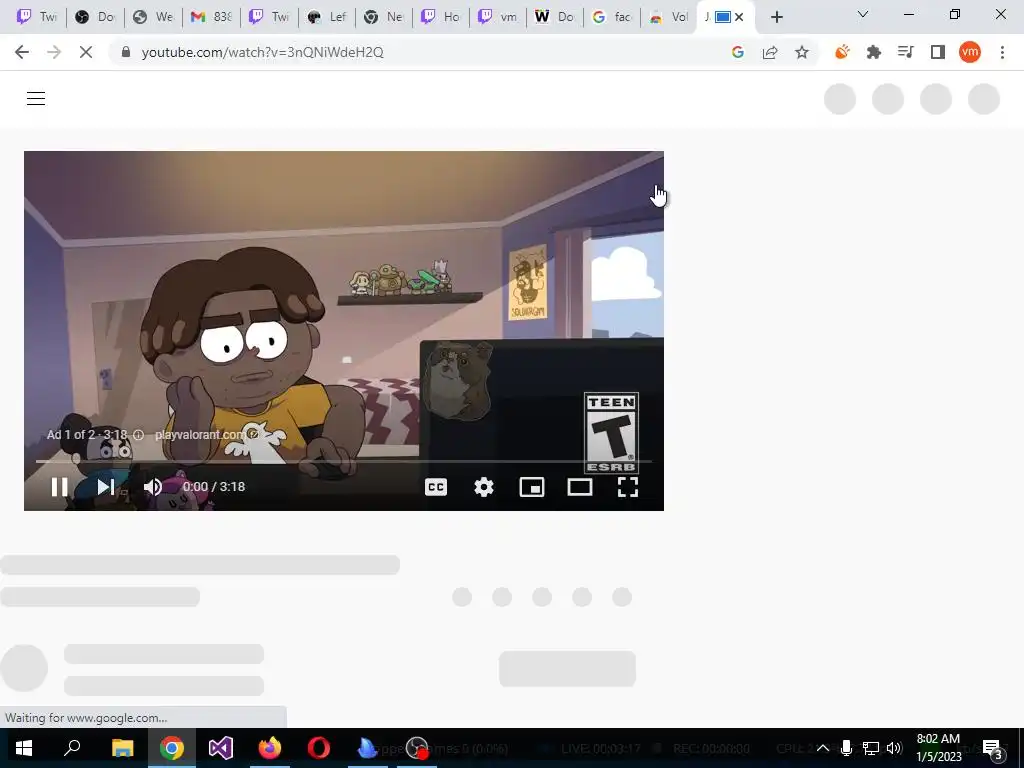Viewport: 1024px width, 768px height.
Task: Skip to next video with Next button
Action: (x=106, y=487)
